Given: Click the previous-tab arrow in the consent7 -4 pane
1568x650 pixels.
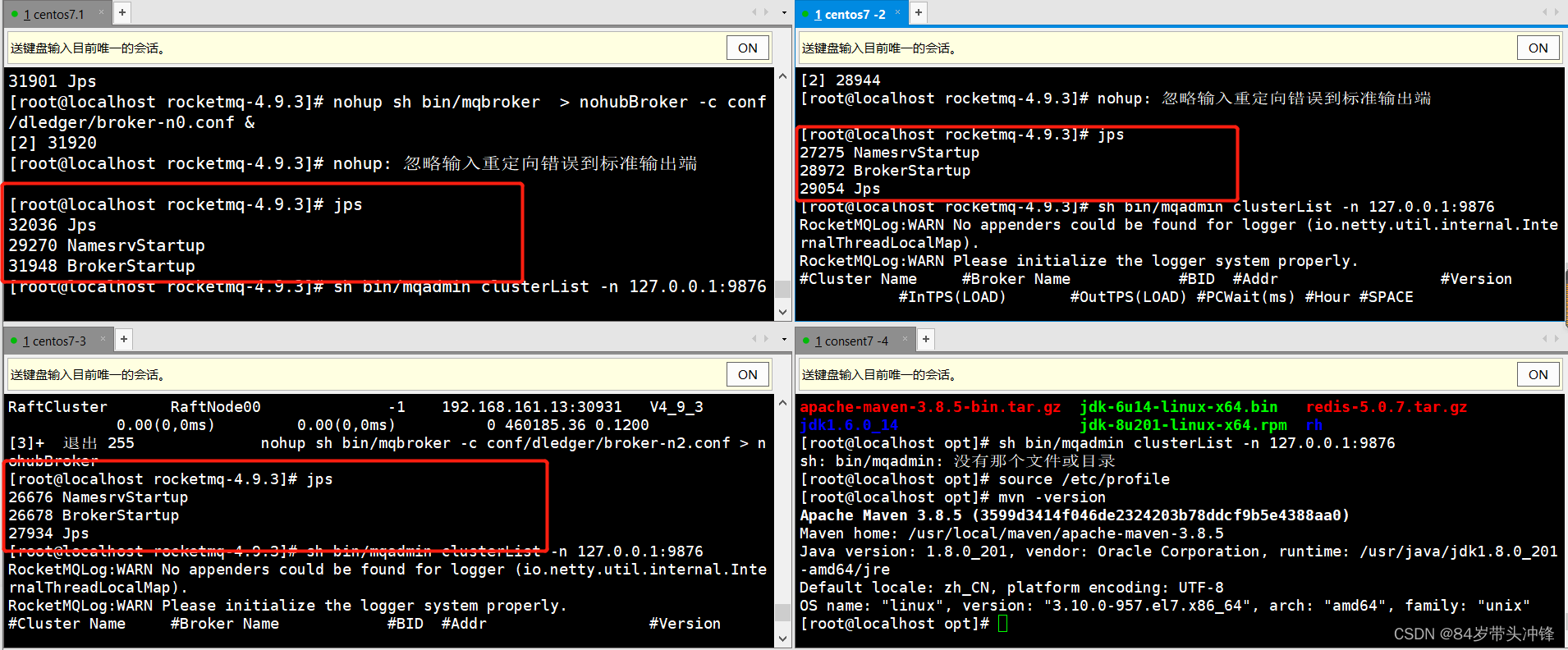Looking at the screenshot, I should [1545, 339].
